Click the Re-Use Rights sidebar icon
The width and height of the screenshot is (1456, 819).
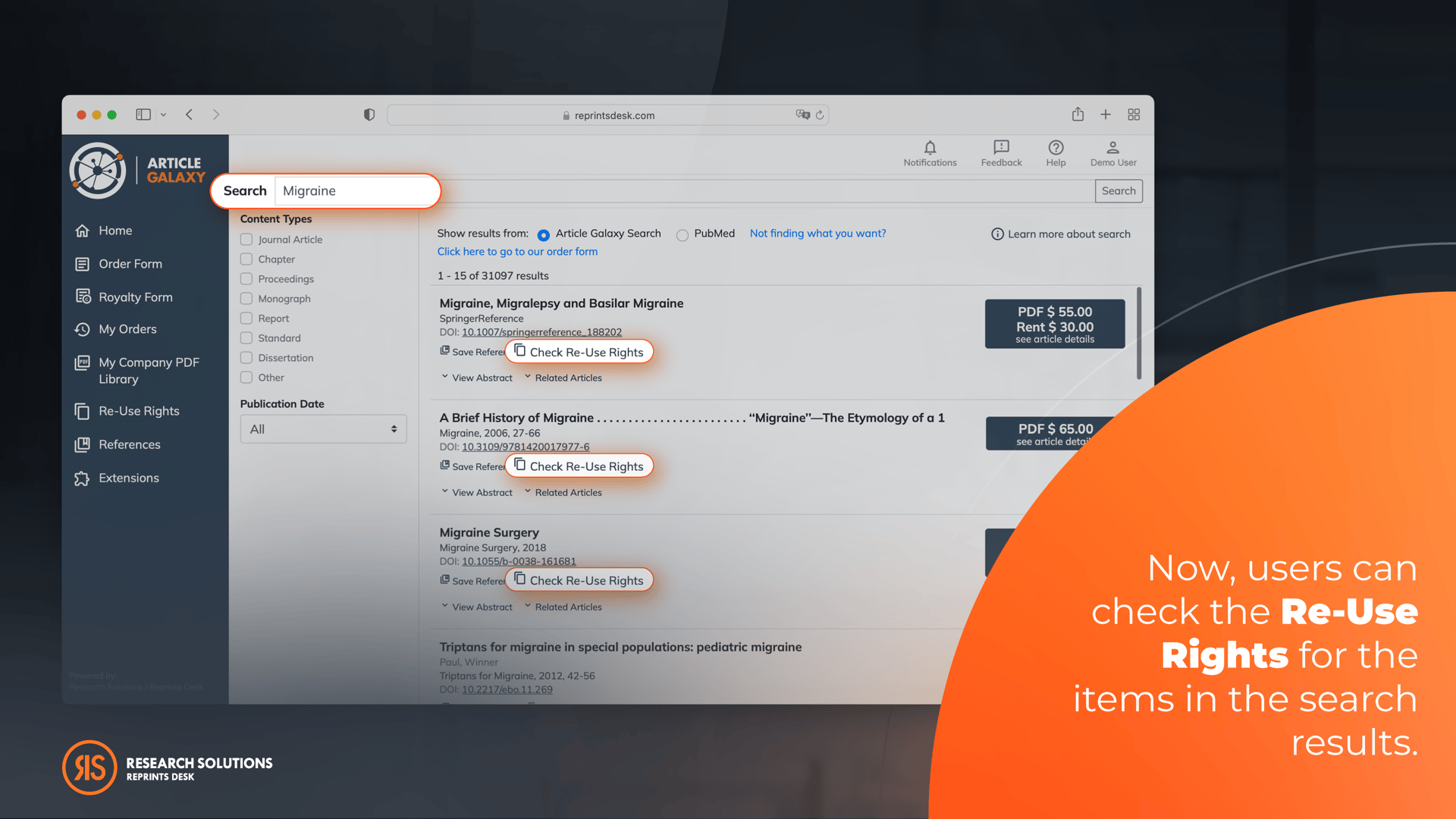click(84, 410)
